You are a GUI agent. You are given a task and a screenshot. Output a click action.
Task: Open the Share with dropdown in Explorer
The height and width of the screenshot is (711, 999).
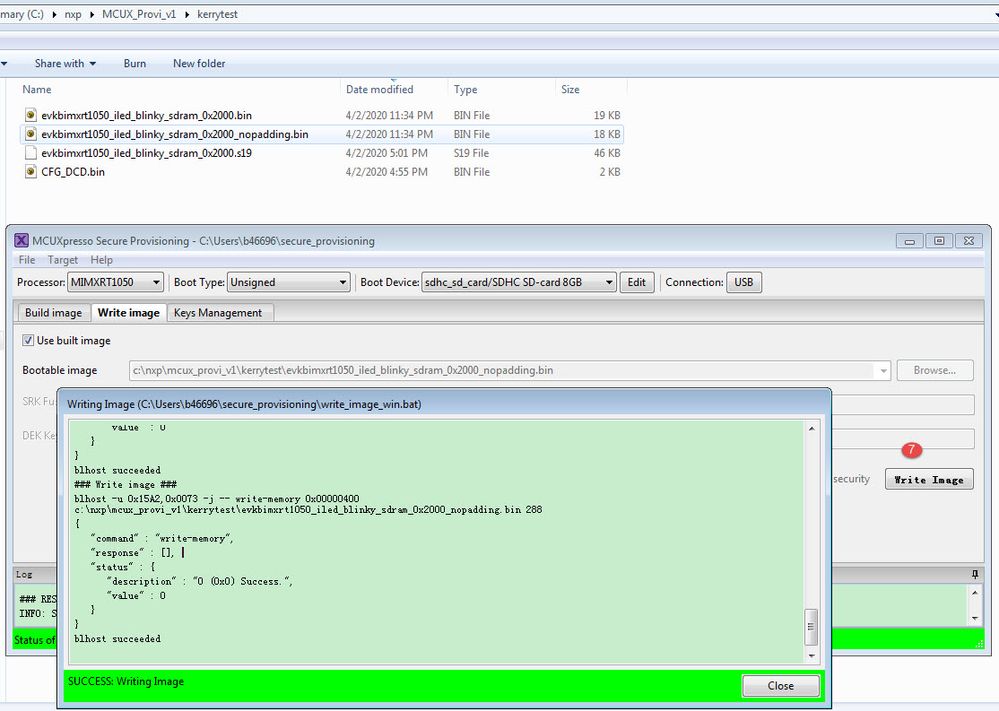point(65,64)
